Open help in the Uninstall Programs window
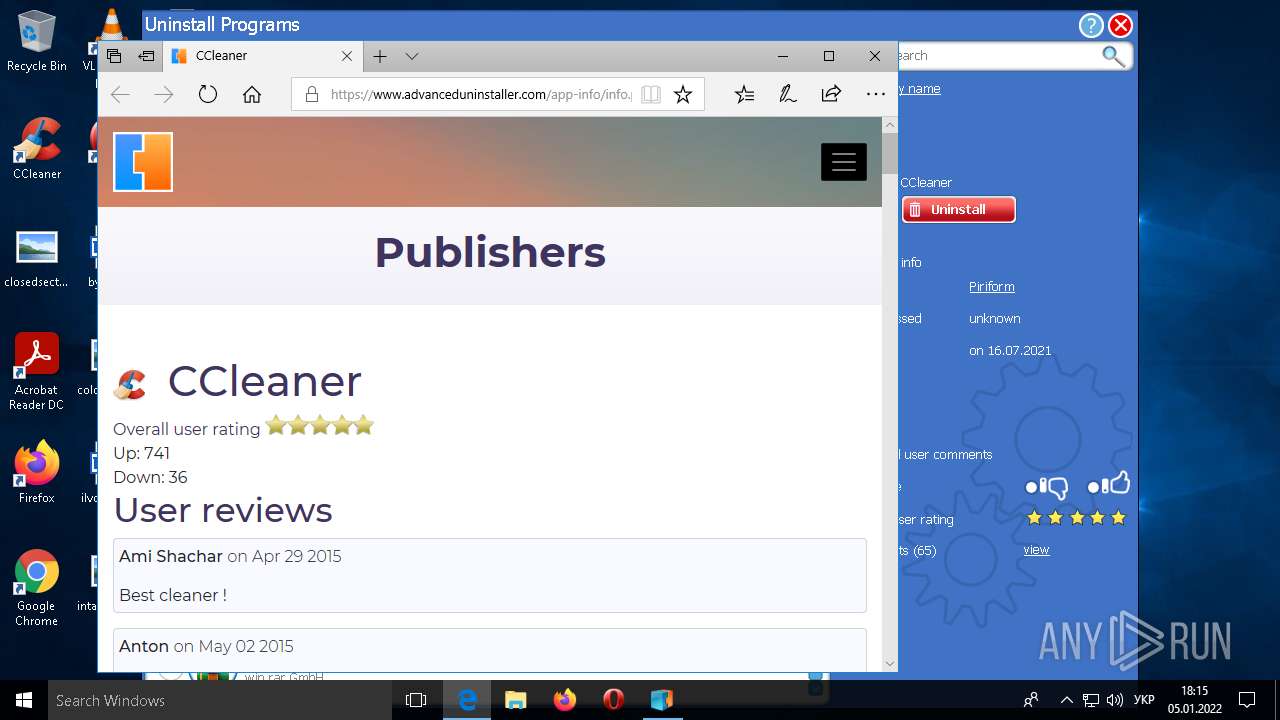The image size is (1280, 720). tap(1091, 25)
